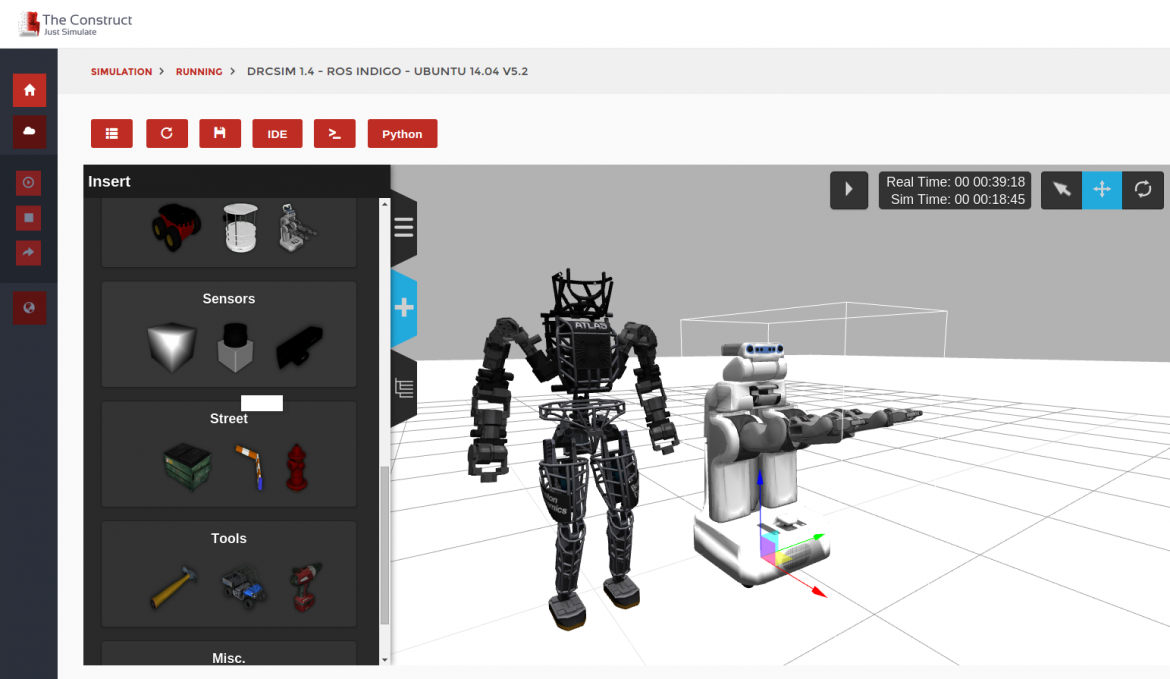Screen dimensions: 1170x679
Task: Open the Python console
Action: tap(402, 134)
